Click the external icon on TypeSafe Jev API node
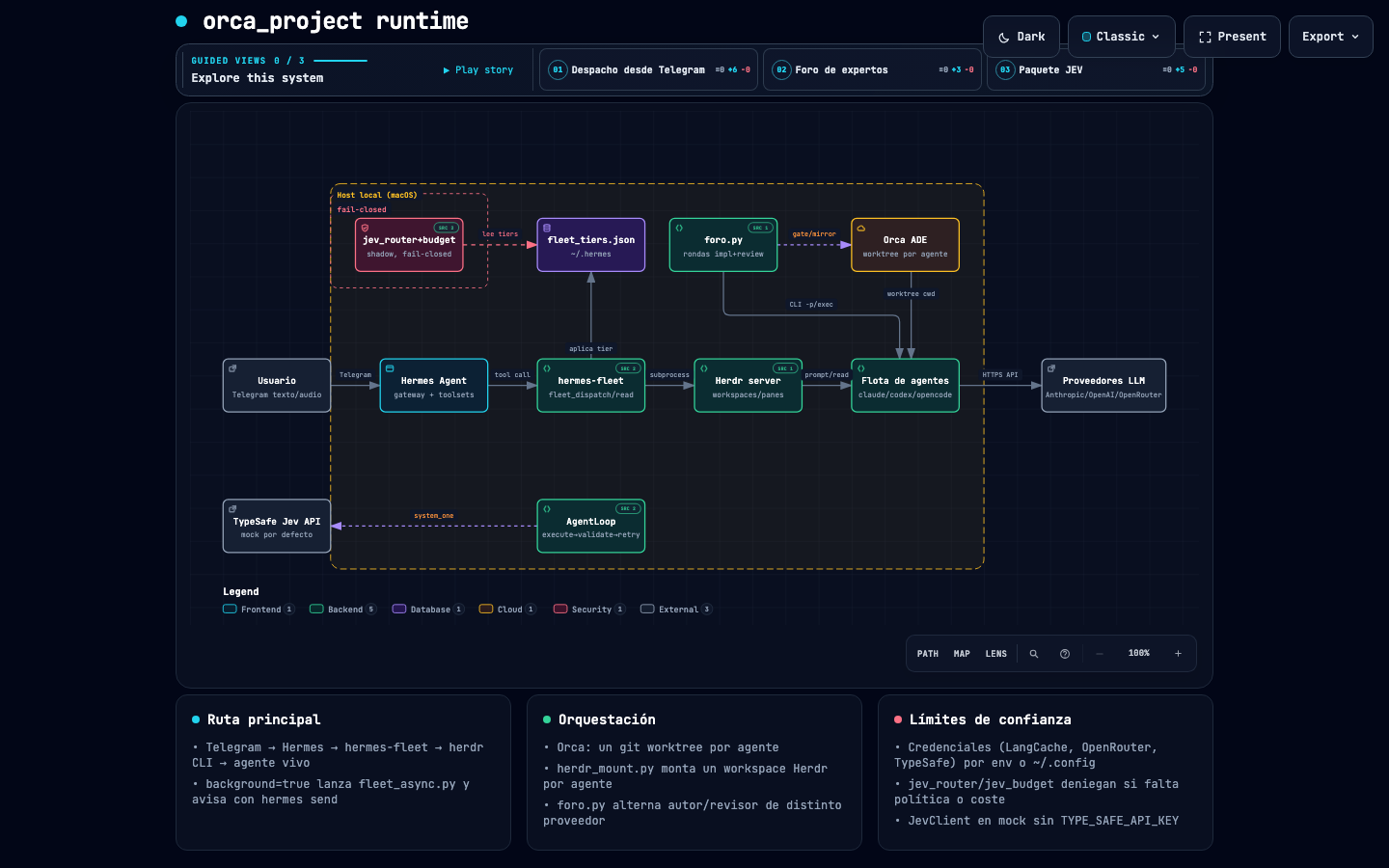1389x868 pixels. [232, 509]
